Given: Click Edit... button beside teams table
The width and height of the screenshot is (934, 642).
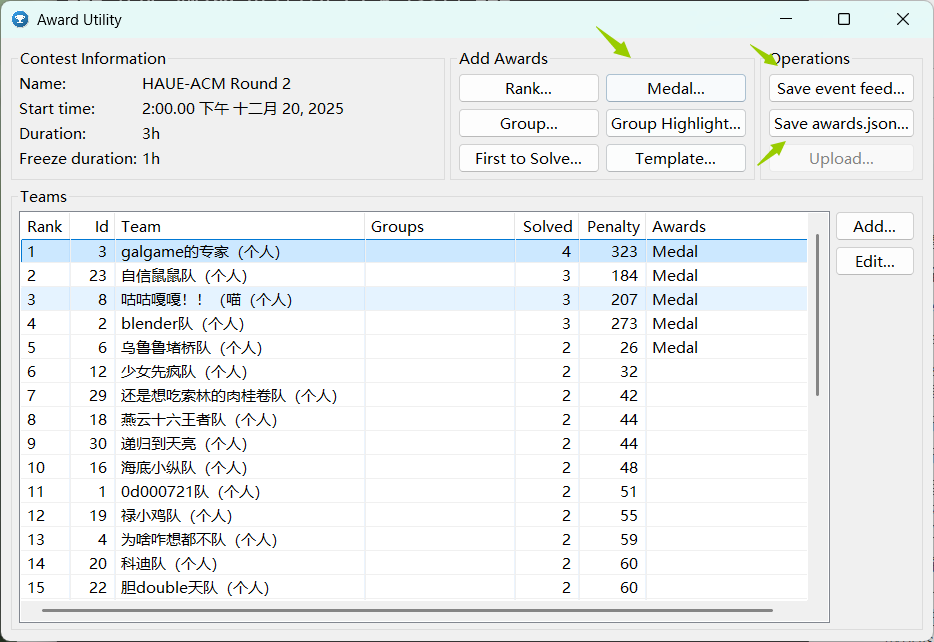Looking at the screenshot, I should click(x=874, y=262).
